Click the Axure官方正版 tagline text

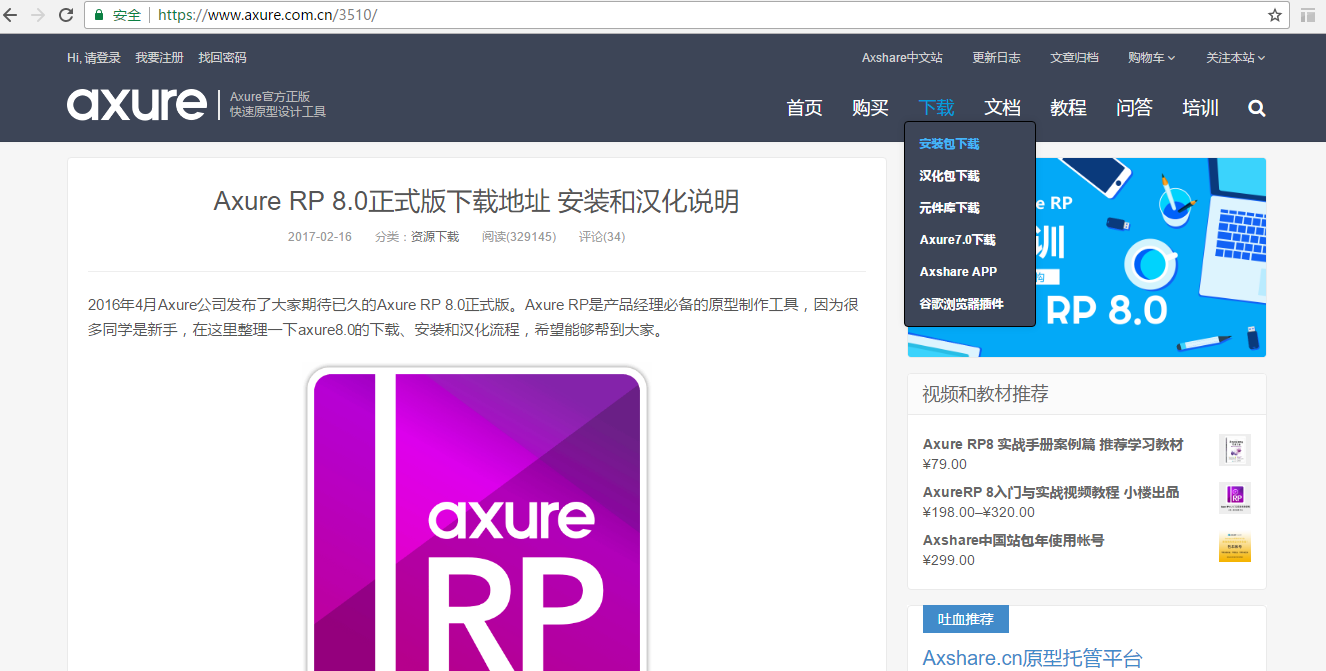coord(270,97)
